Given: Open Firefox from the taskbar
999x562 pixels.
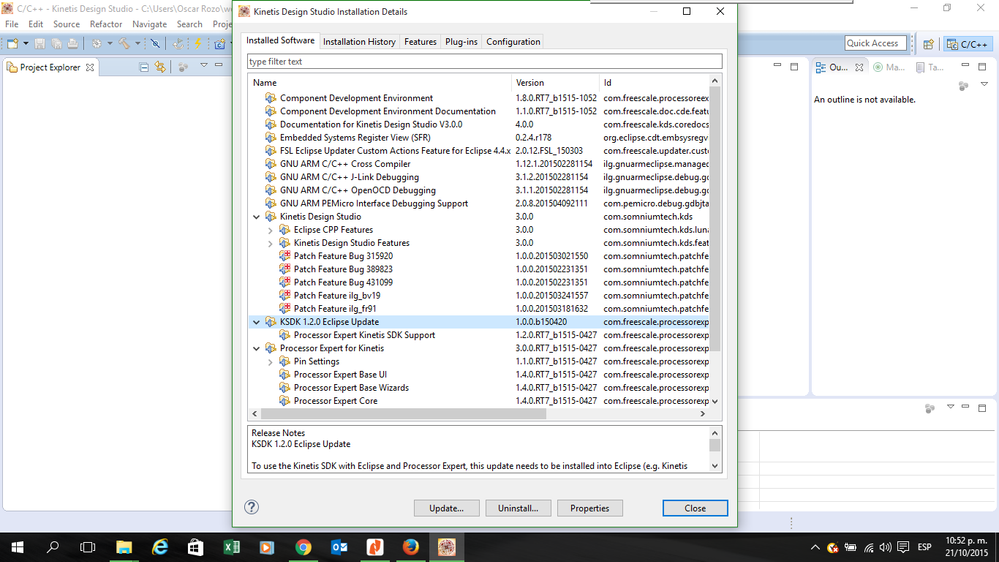Looking at the screenshot, I should (x=411, y=547).
